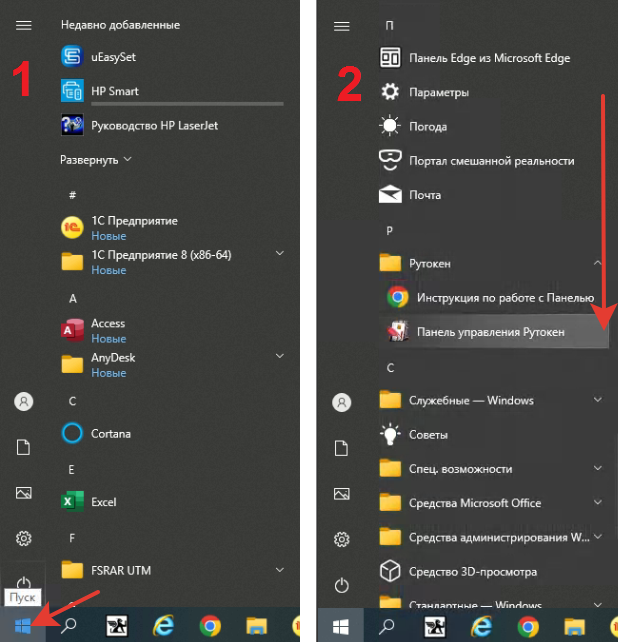Open Chrome from right panel taskbar
The width and height of the screenshot is (618, 642).
point(528,626)
